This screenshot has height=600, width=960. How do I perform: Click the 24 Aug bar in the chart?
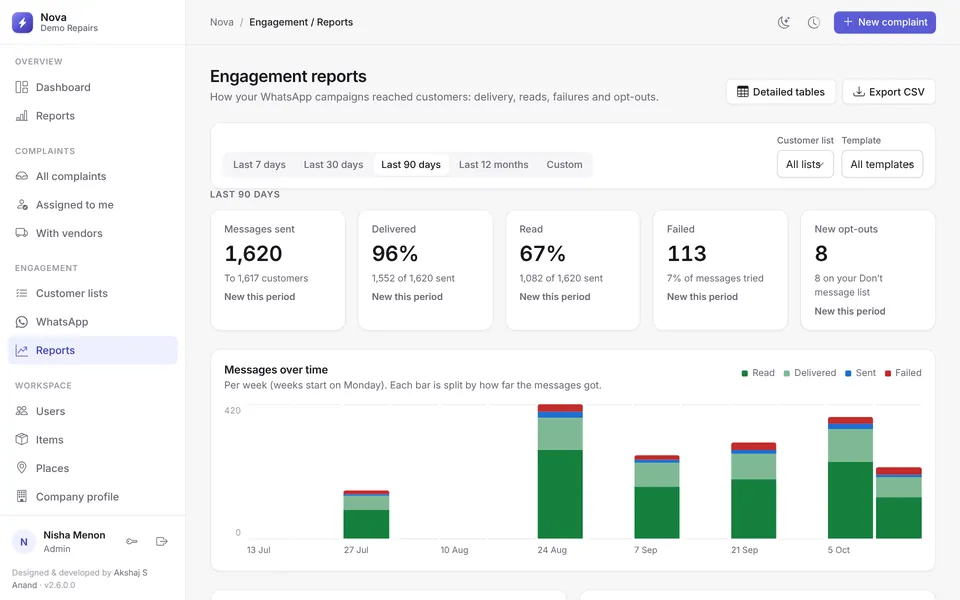(560, 471)
